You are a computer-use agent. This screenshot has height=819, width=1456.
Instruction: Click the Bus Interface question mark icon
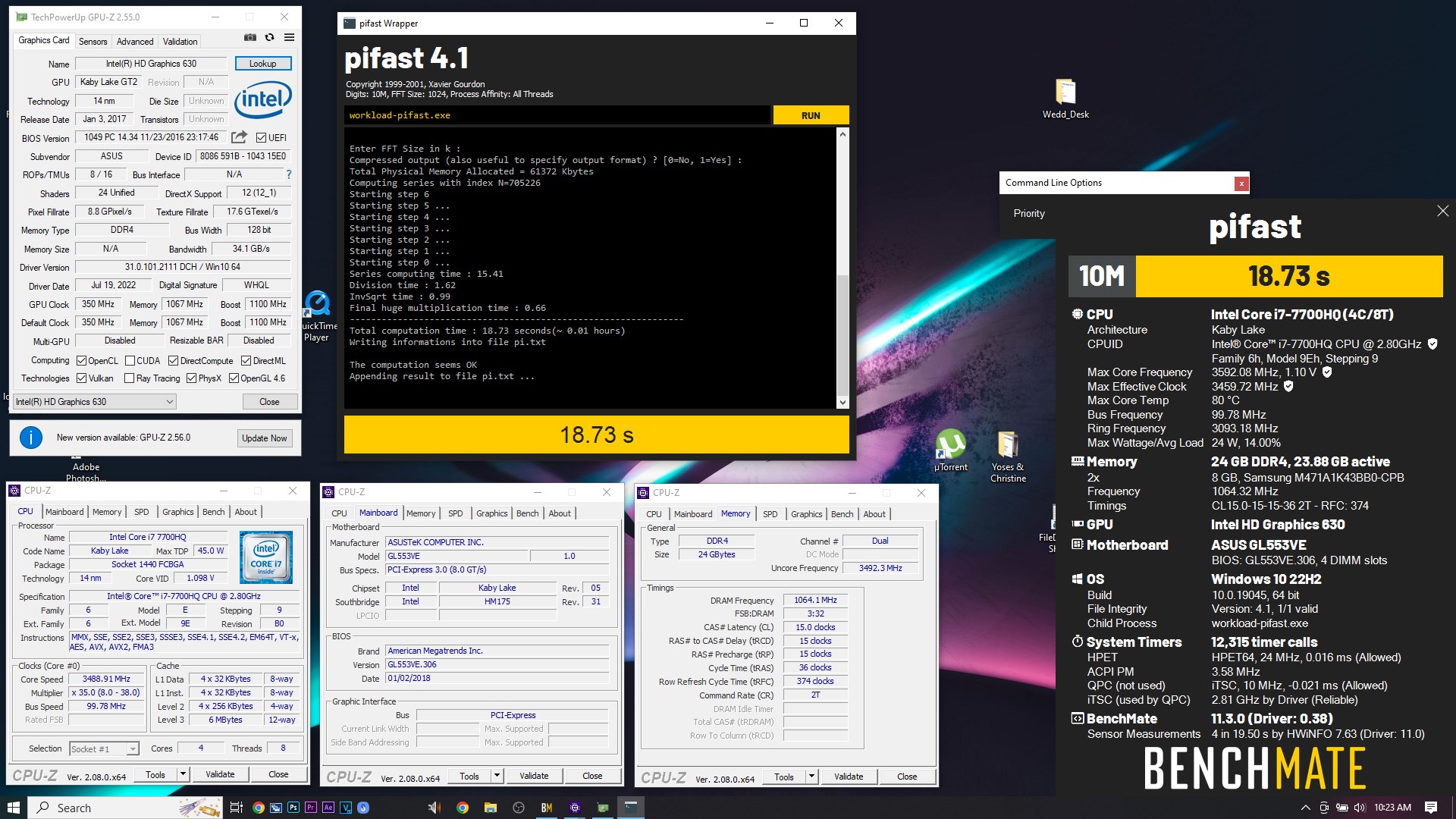(x=288, y=174)
